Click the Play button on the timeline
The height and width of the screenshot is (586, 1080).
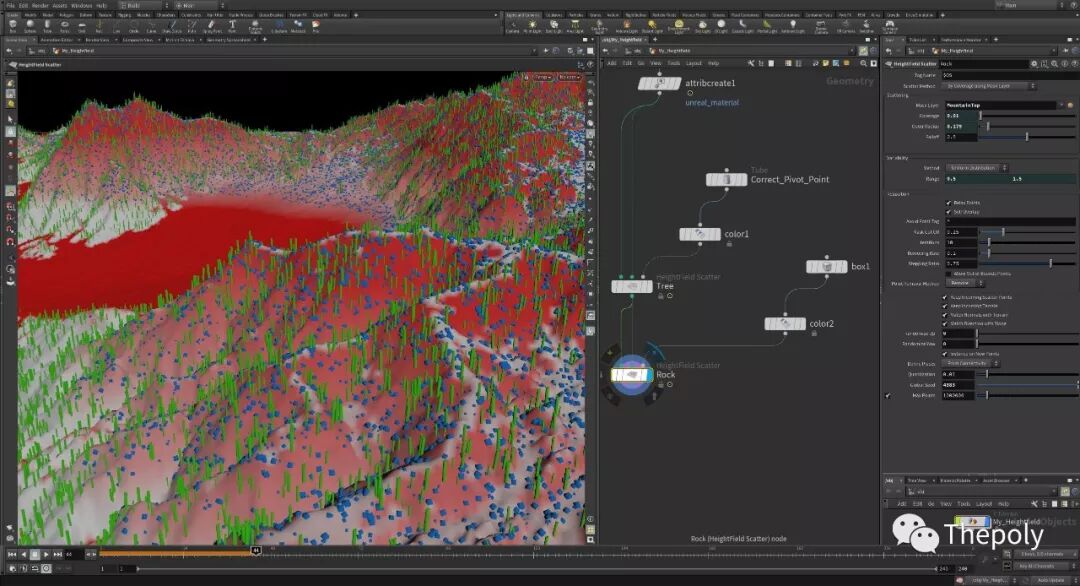pyautogui.click(x=46, y=554)
